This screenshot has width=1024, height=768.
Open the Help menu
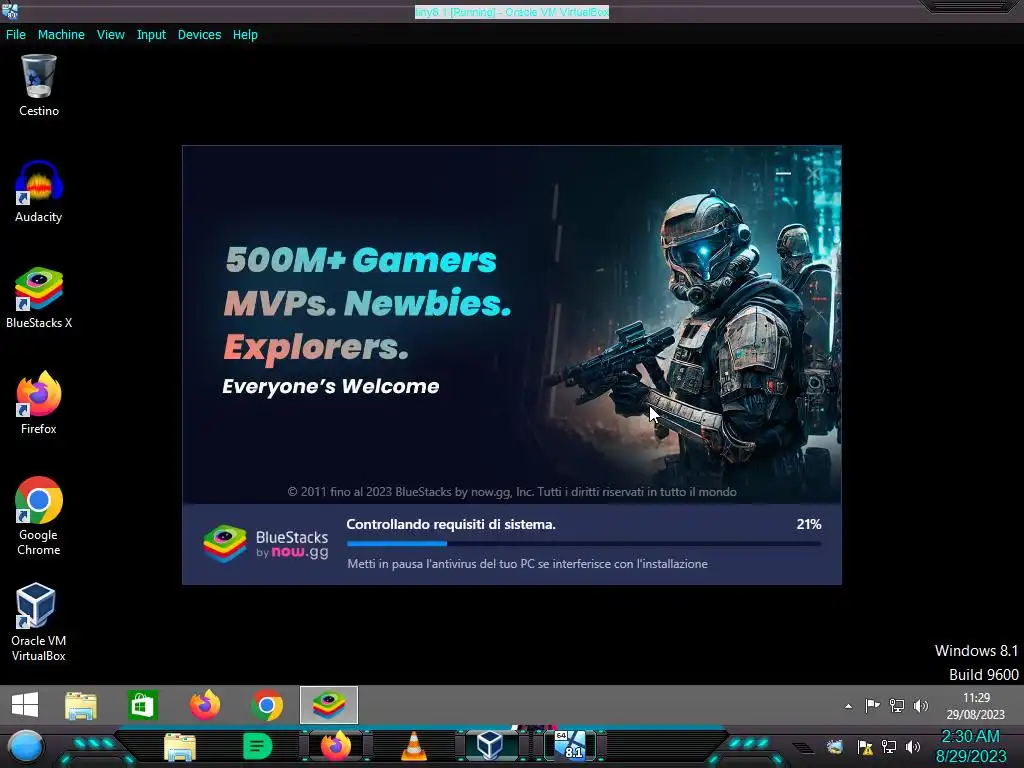(245, 35)
